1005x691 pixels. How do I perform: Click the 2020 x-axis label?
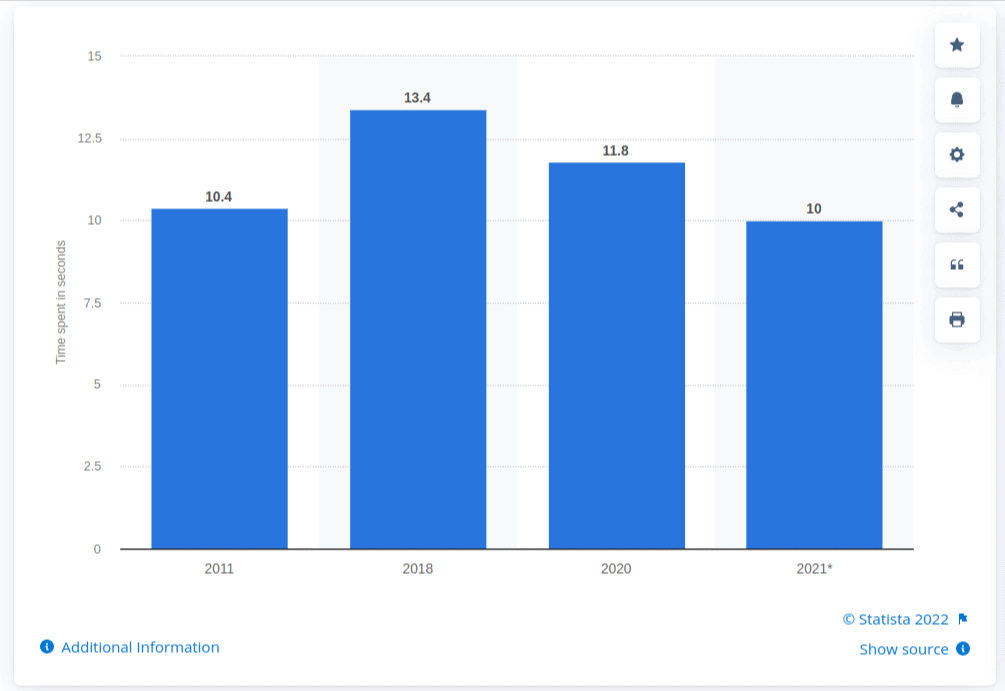point(616,569)
